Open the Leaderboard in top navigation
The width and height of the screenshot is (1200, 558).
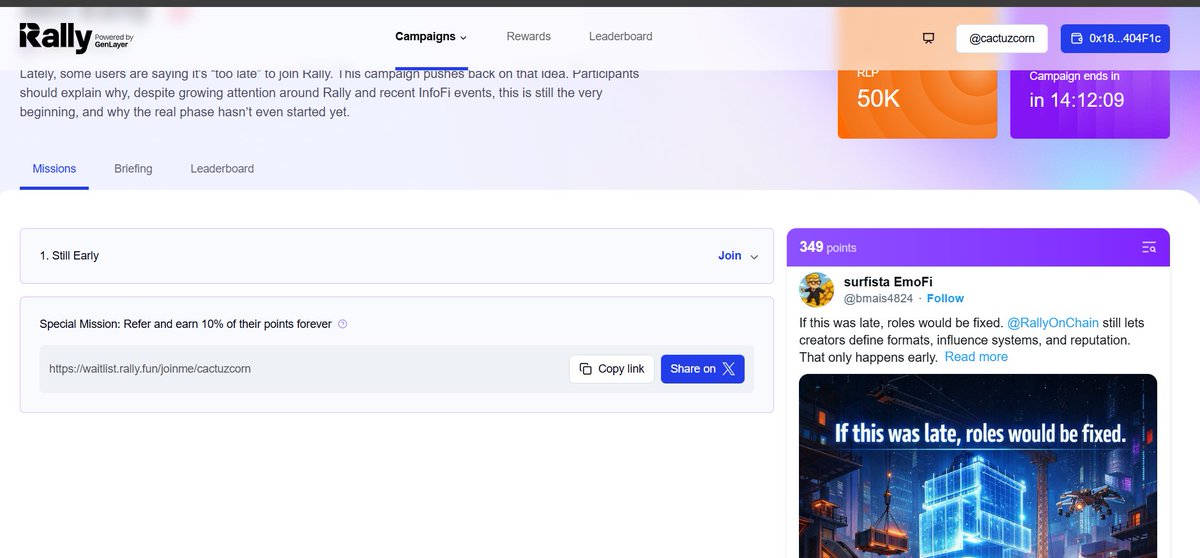pyautogui.click(x=620, y=37)
